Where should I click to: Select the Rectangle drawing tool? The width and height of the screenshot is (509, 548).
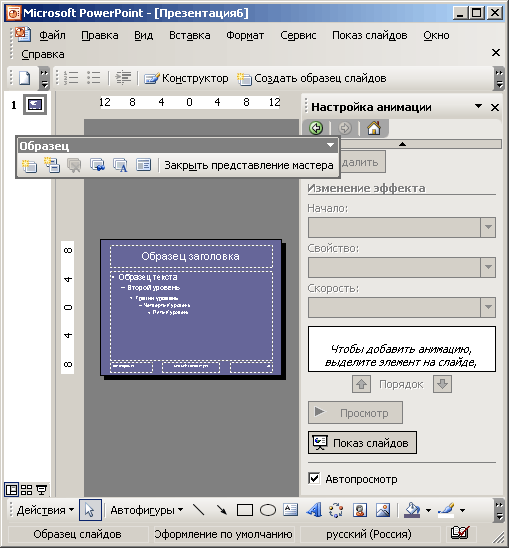click(245, 510)
